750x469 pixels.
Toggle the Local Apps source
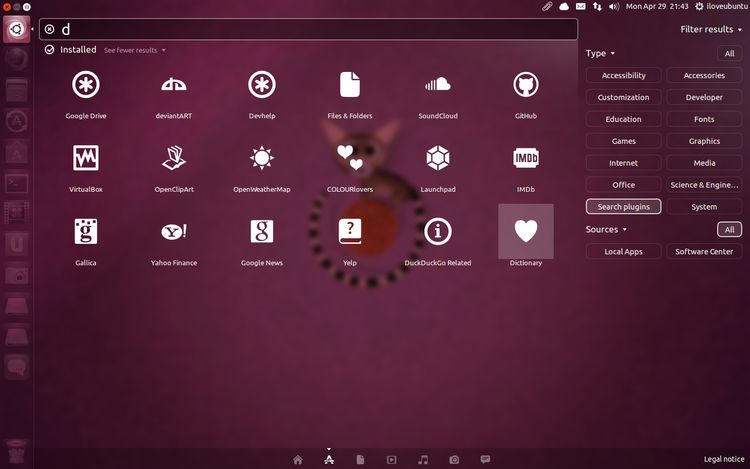623,251
